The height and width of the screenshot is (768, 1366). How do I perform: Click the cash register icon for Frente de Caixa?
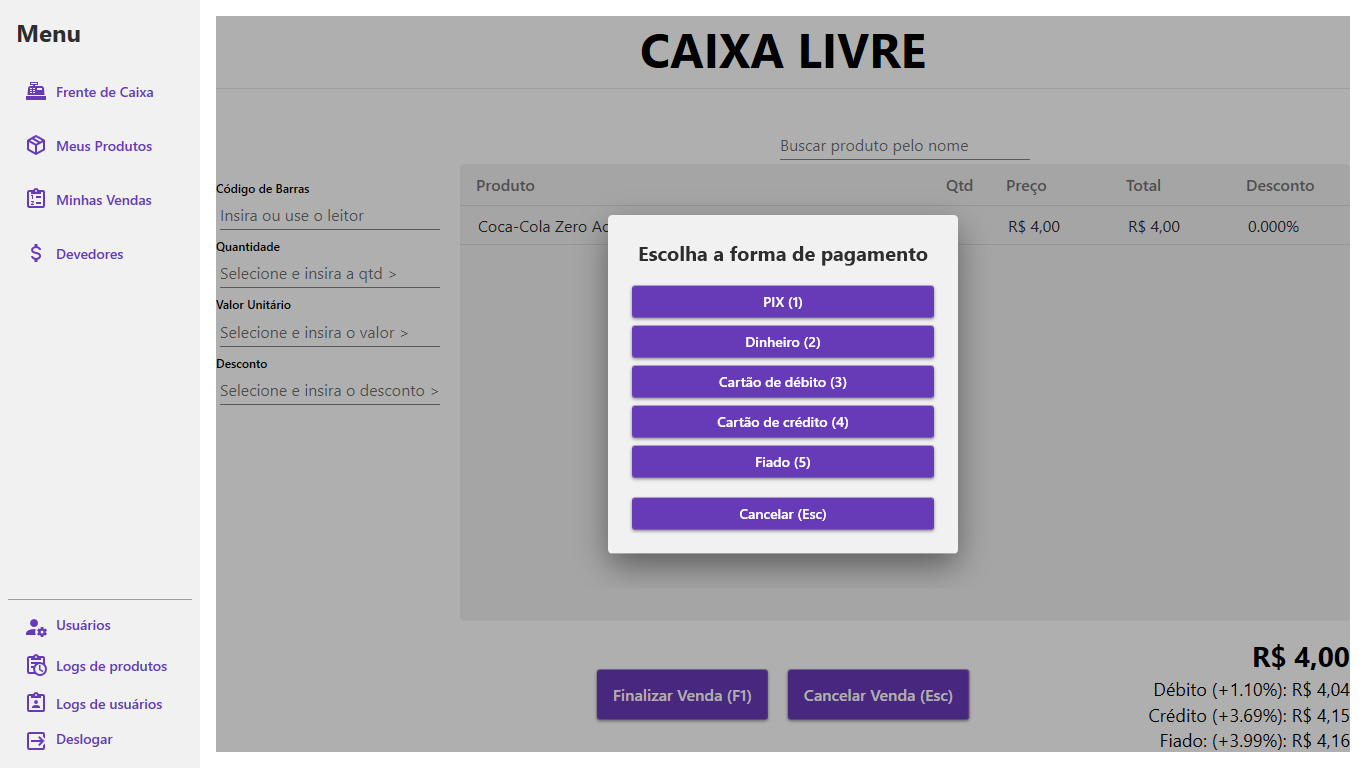tap(36, 91)
